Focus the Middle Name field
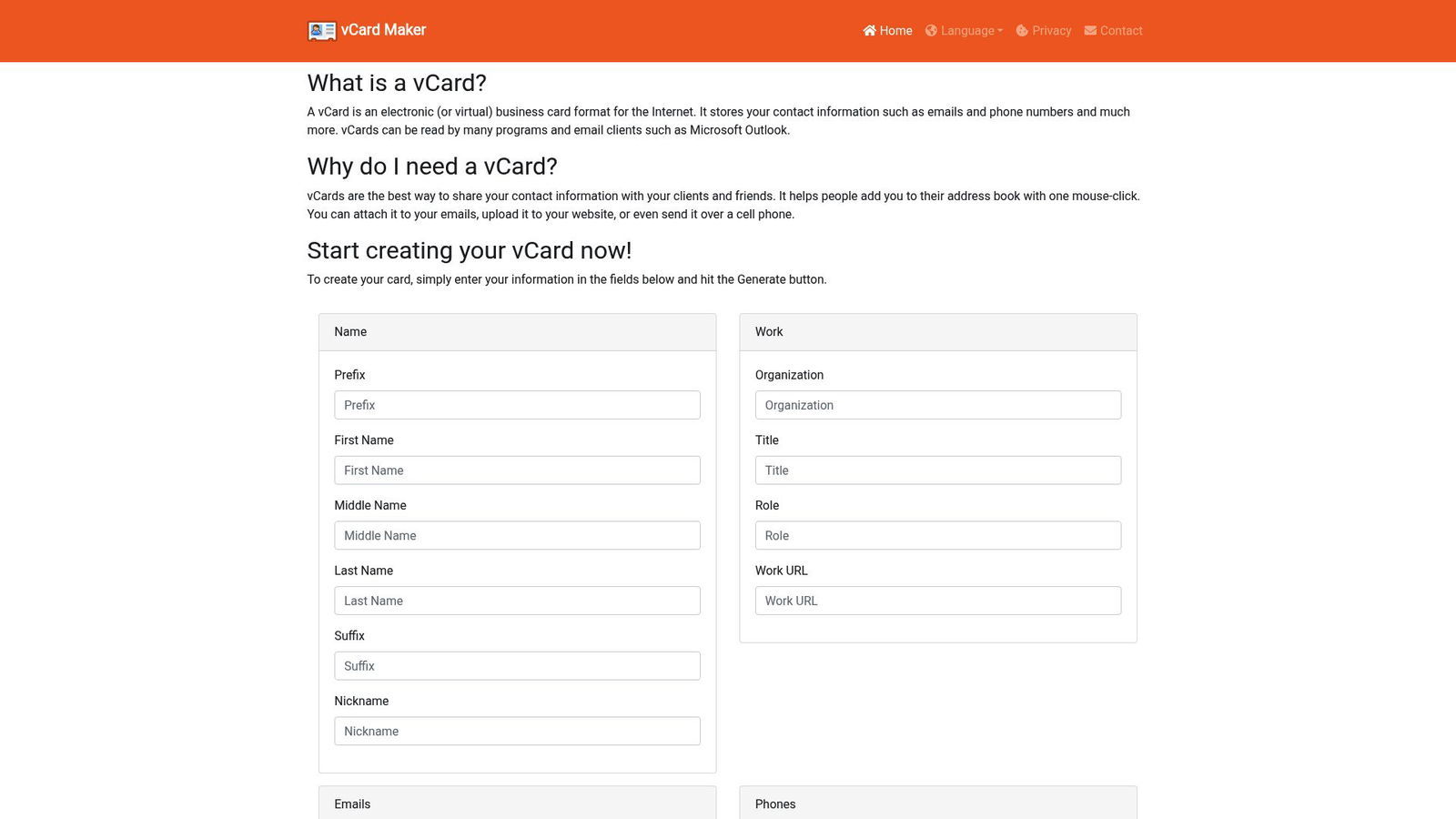 517,535
